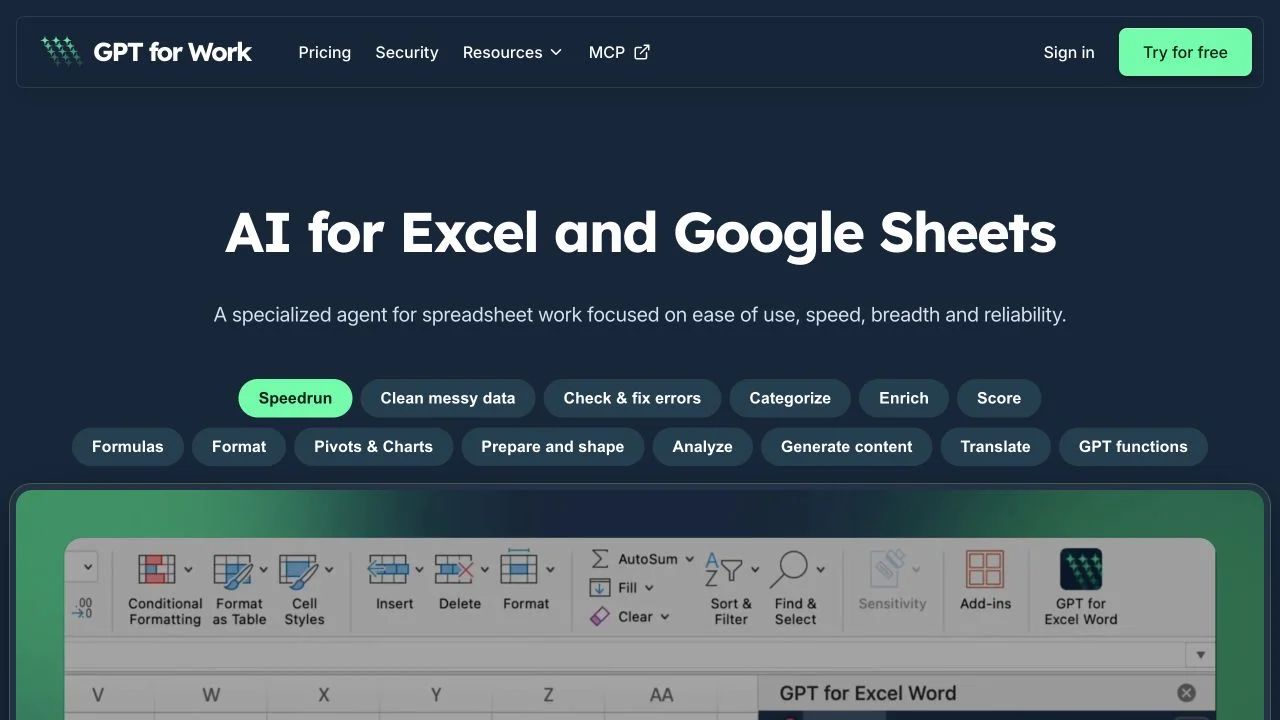Open the Analyze tab
The width and height of the screenshot is (1280, 720).
702,447
